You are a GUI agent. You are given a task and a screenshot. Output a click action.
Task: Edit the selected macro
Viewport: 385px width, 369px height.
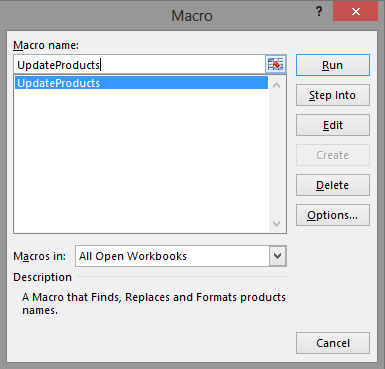click(x=333, y=125)
